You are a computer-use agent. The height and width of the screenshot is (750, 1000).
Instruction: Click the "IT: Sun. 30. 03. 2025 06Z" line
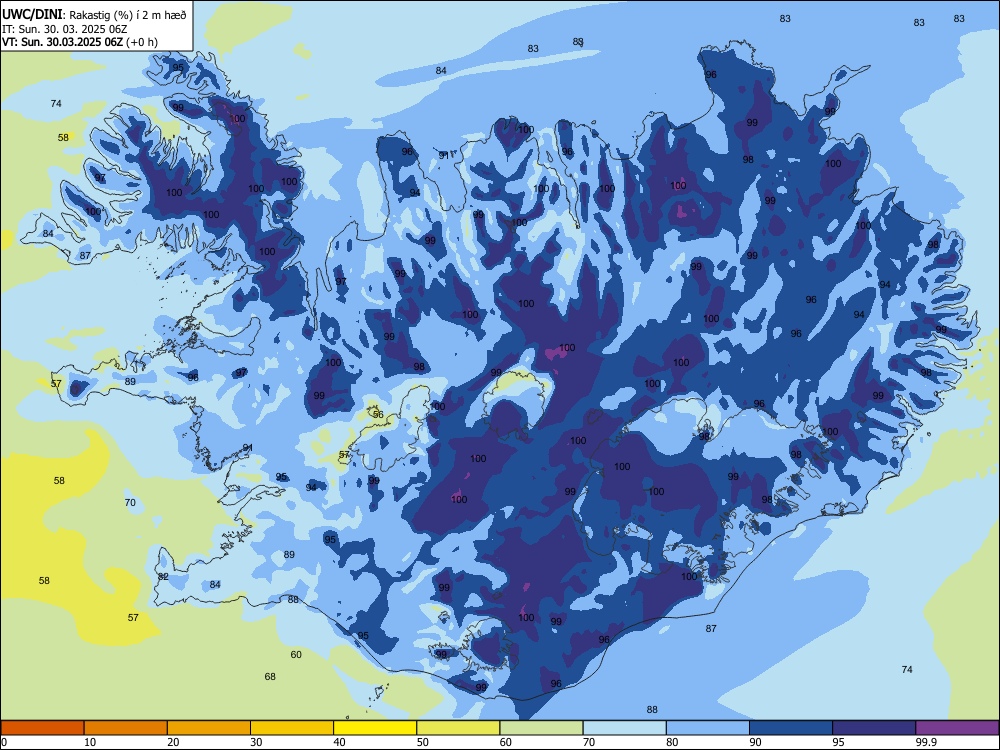(x=62, y=29)
